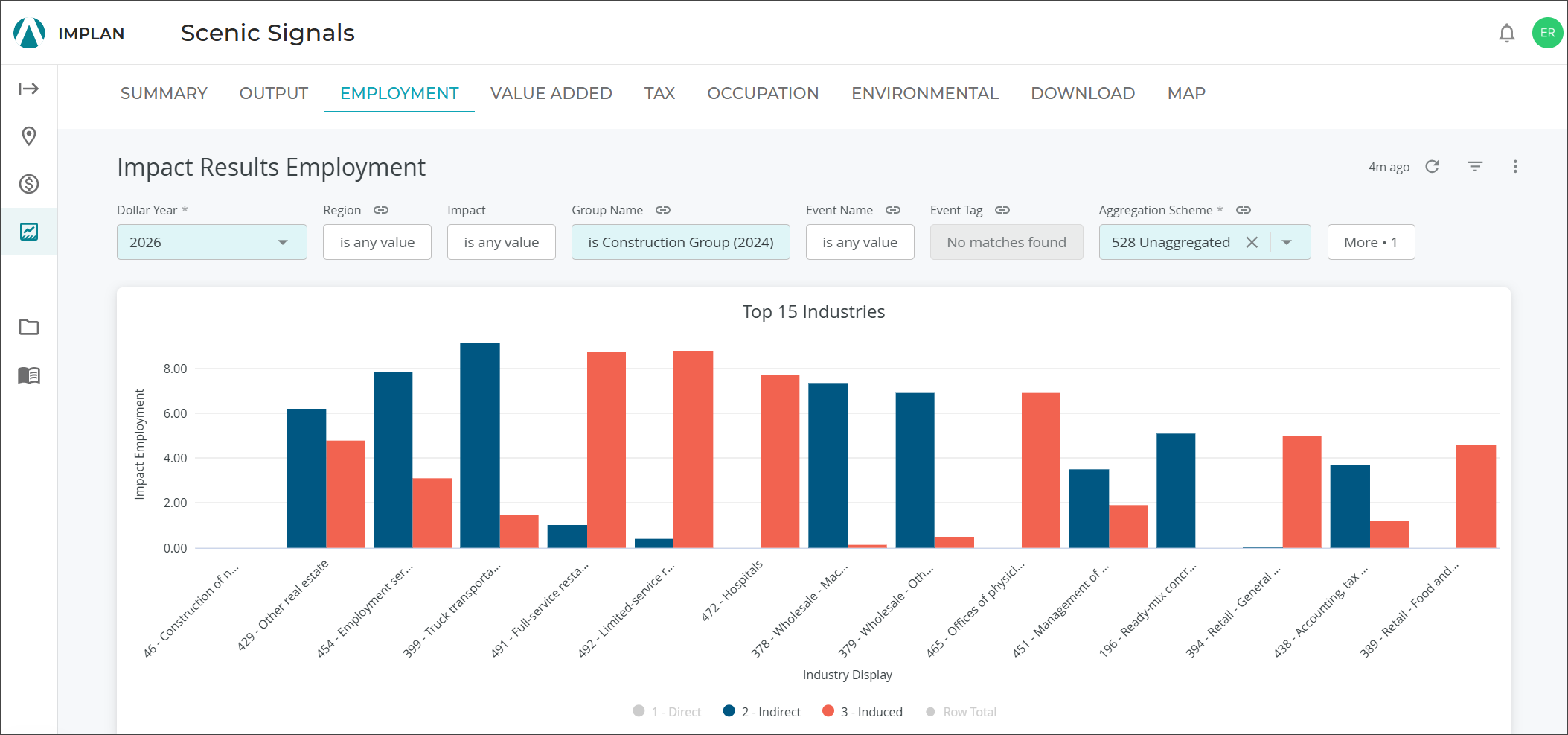Open the Group Name Construction Group filter
The image size is (1568, 735).
681,242
